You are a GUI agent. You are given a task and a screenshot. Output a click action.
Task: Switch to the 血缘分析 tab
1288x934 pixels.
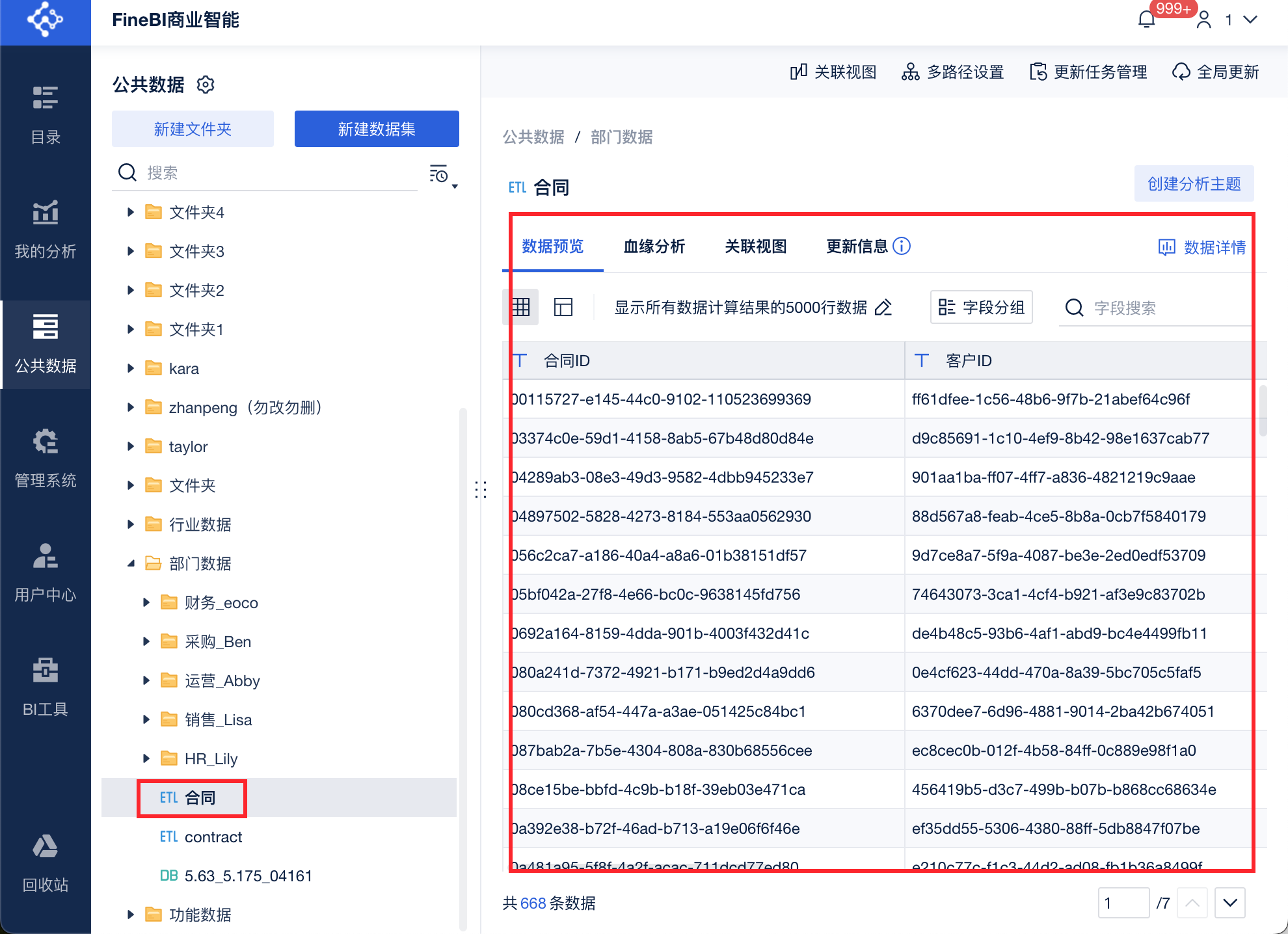point(654,247)
